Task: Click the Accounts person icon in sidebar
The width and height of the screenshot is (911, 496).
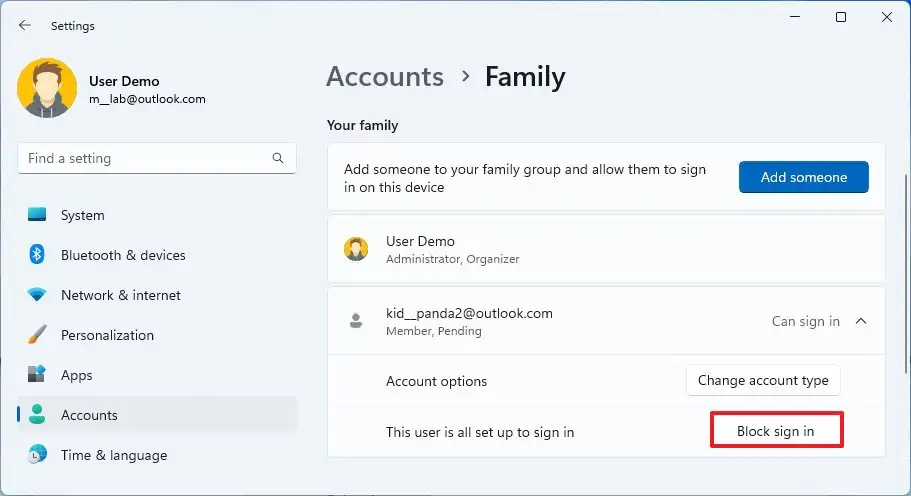Action: [x=37, y=415]
